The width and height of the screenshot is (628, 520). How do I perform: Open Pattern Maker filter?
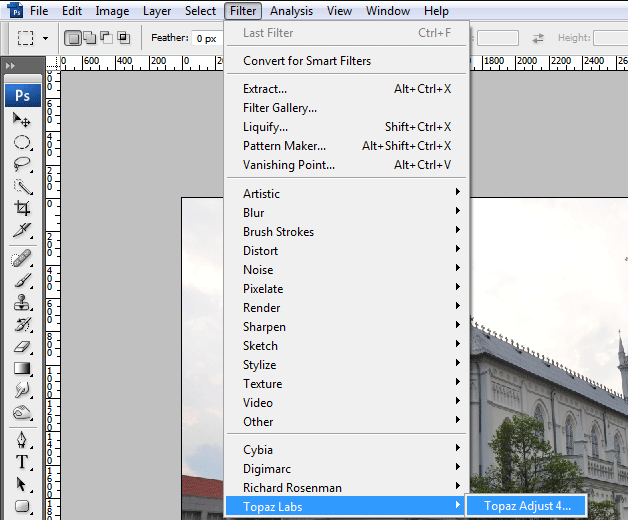point(346,146)
